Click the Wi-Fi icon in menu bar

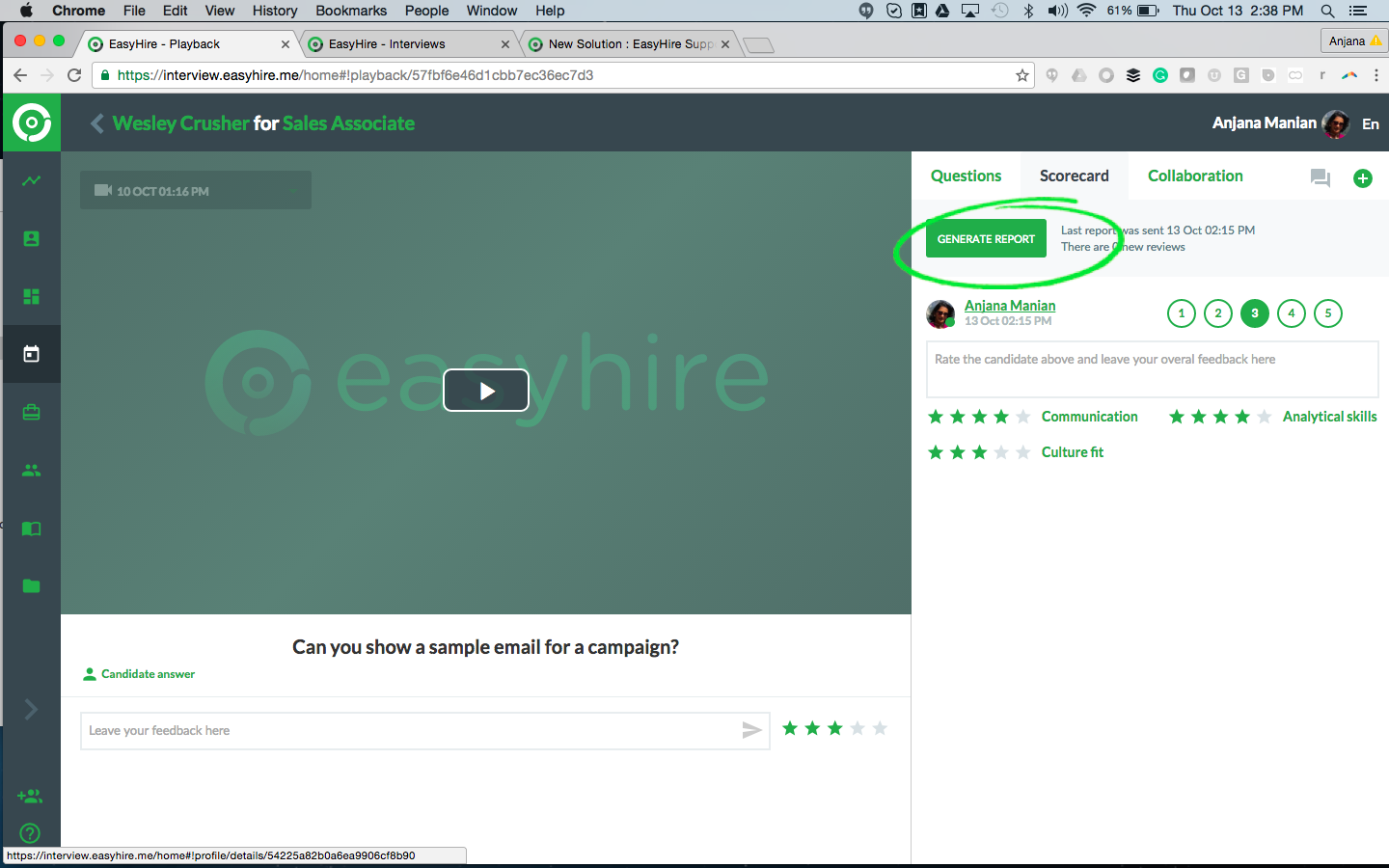click(1087, 11)
